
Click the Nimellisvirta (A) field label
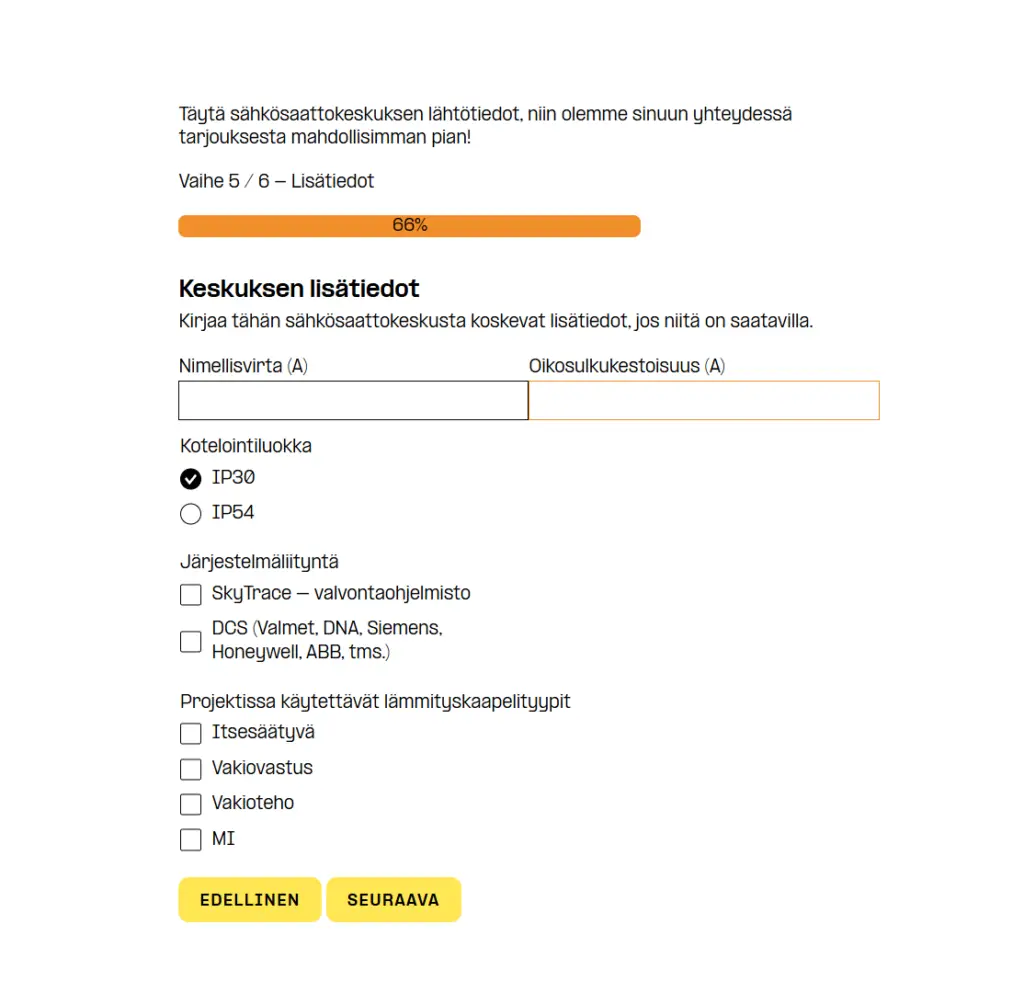click(243, 366)
